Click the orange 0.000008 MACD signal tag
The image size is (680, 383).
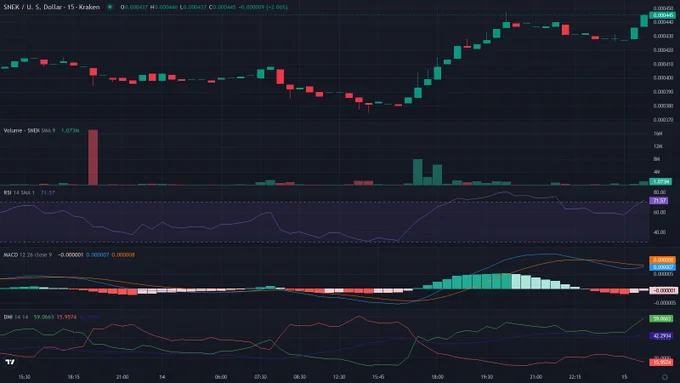(663, 260)
